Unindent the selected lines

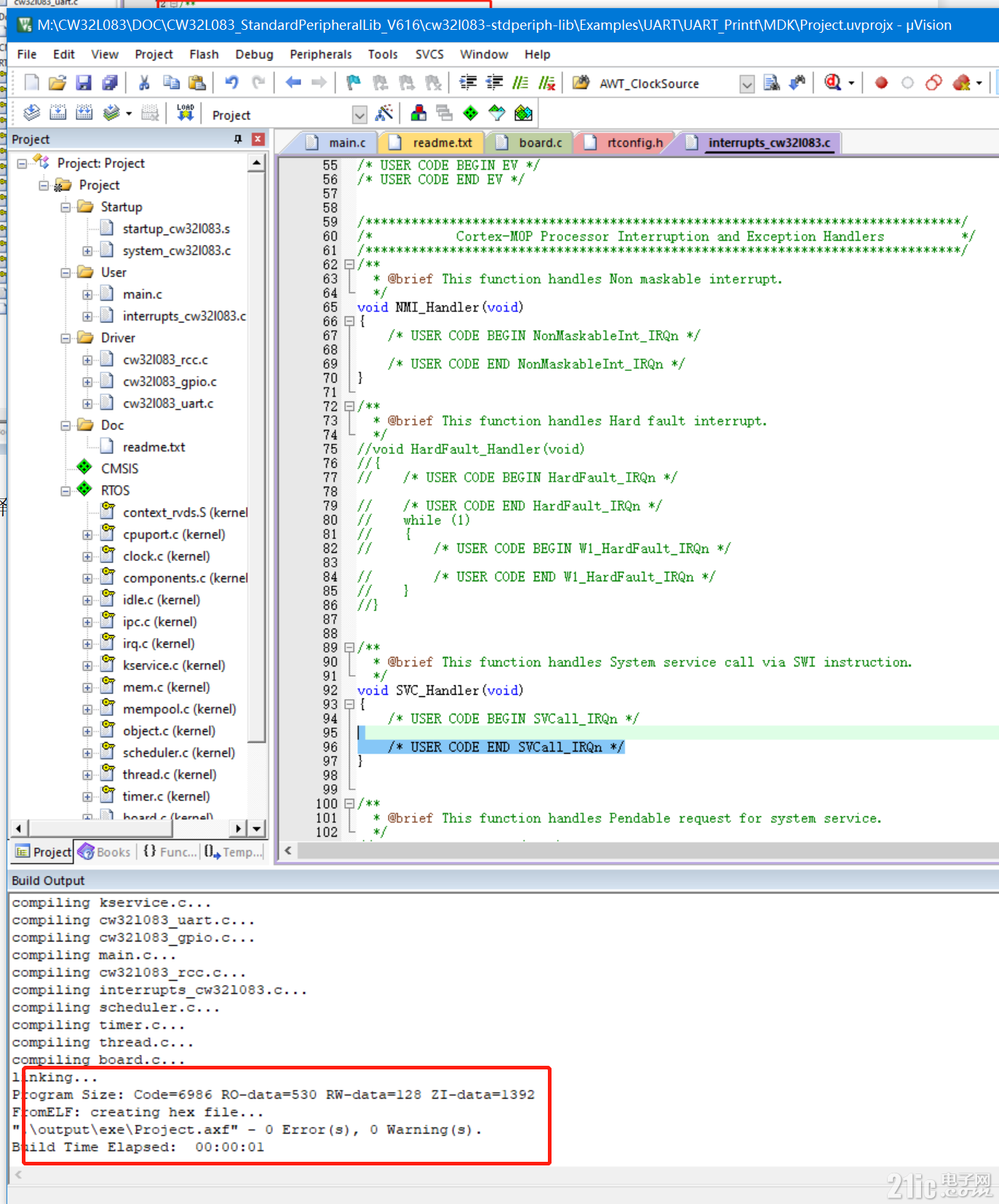[x=495, y=83]
